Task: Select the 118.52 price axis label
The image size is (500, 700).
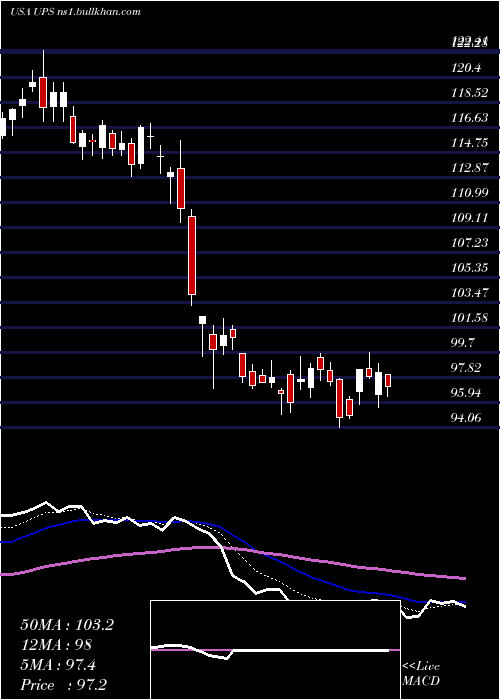Action: point(469,93)
